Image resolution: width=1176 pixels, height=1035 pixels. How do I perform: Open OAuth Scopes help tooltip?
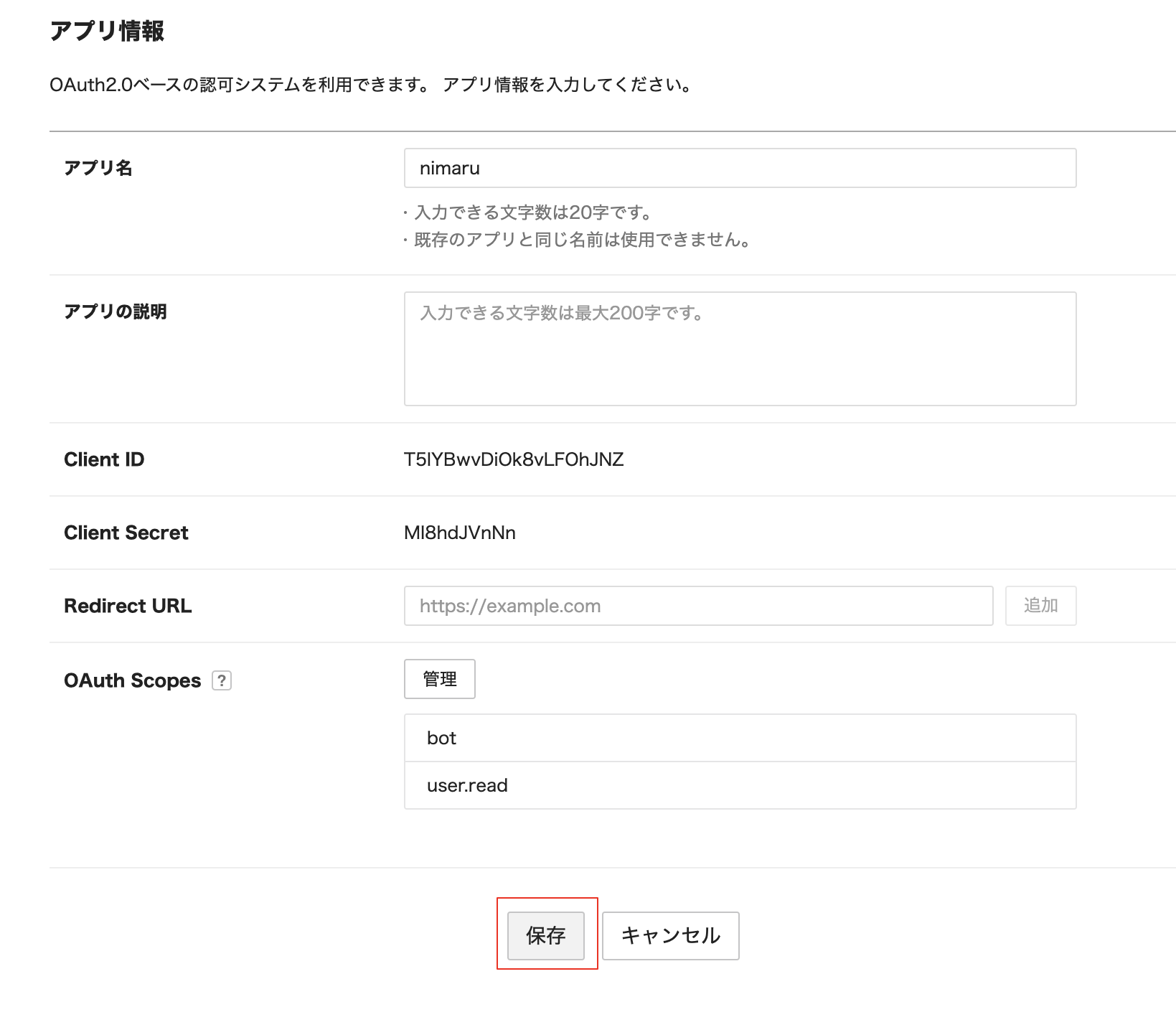click(x=222, y=680)
